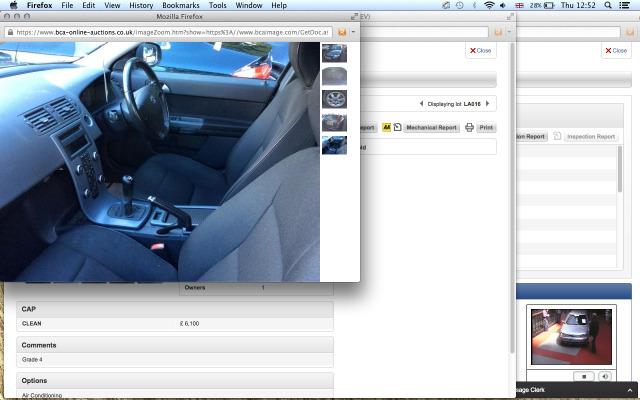Click the fullscreen arrows icon of zoom window
This screenshot has width=640, height=400.
click(354, 16)
